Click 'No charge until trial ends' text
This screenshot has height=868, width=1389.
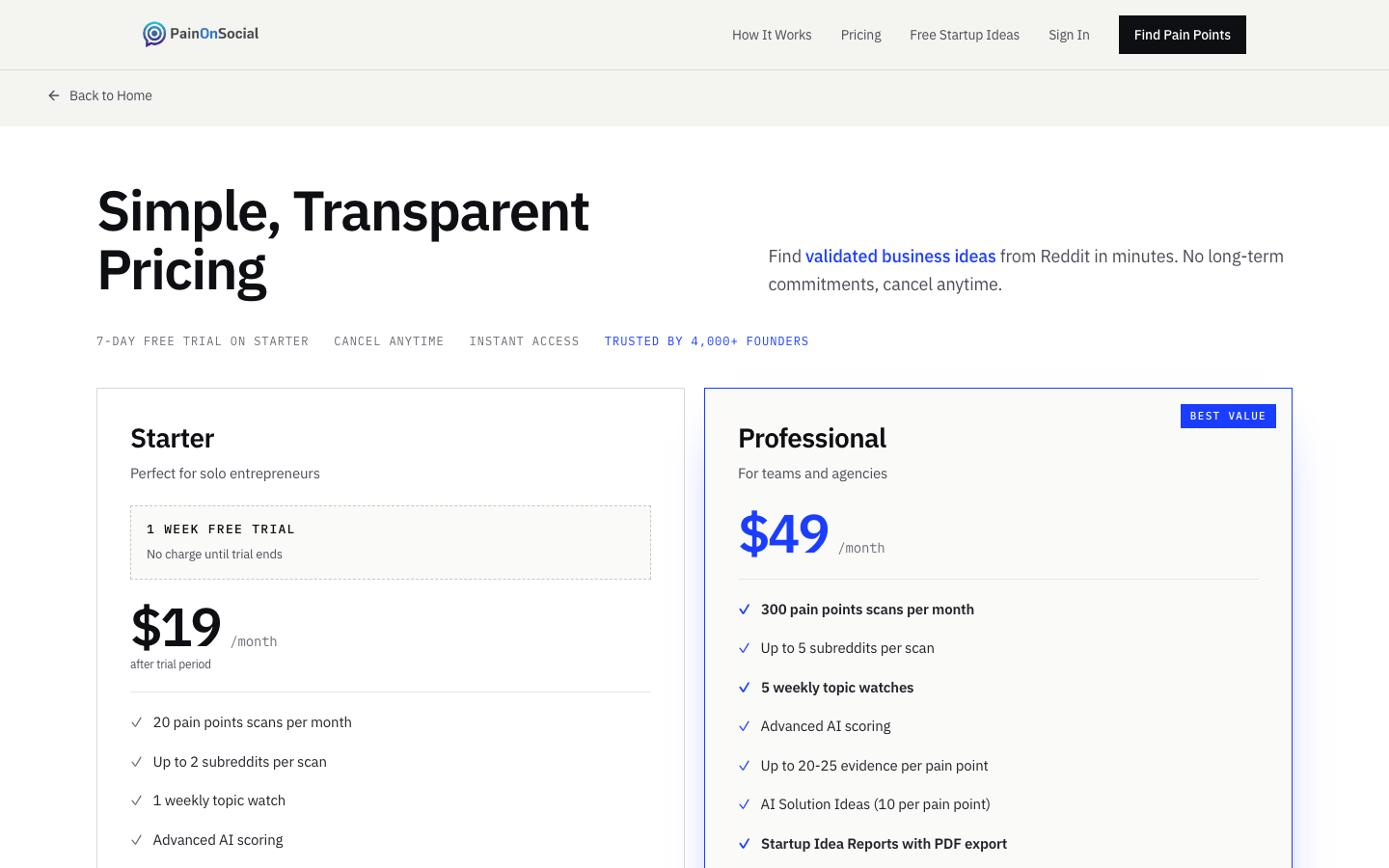(214, 555)
